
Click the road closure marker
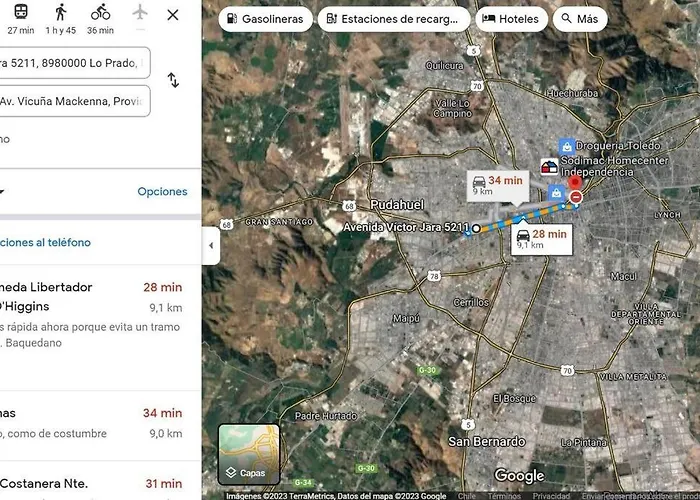(576, 197)
